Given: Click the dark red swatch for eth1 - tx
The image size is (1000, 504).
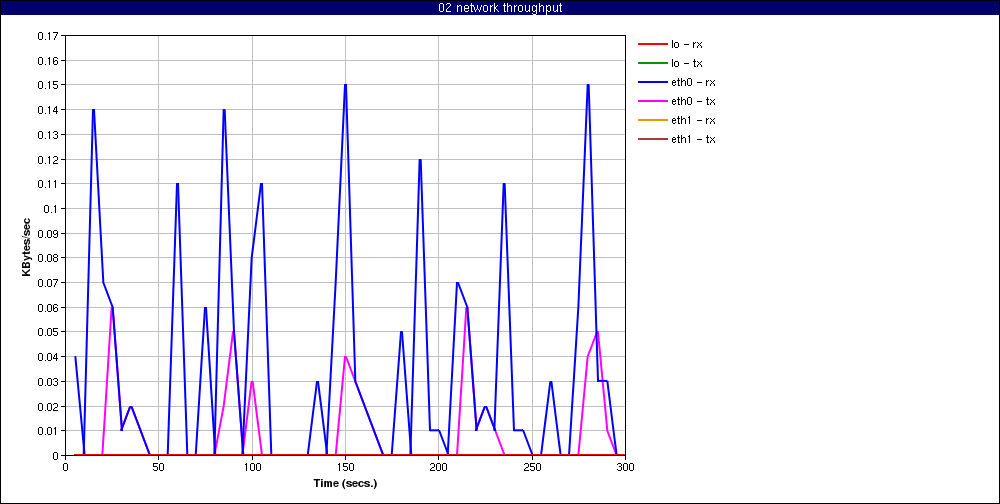Looking at the screenshot, I should 652,139.
